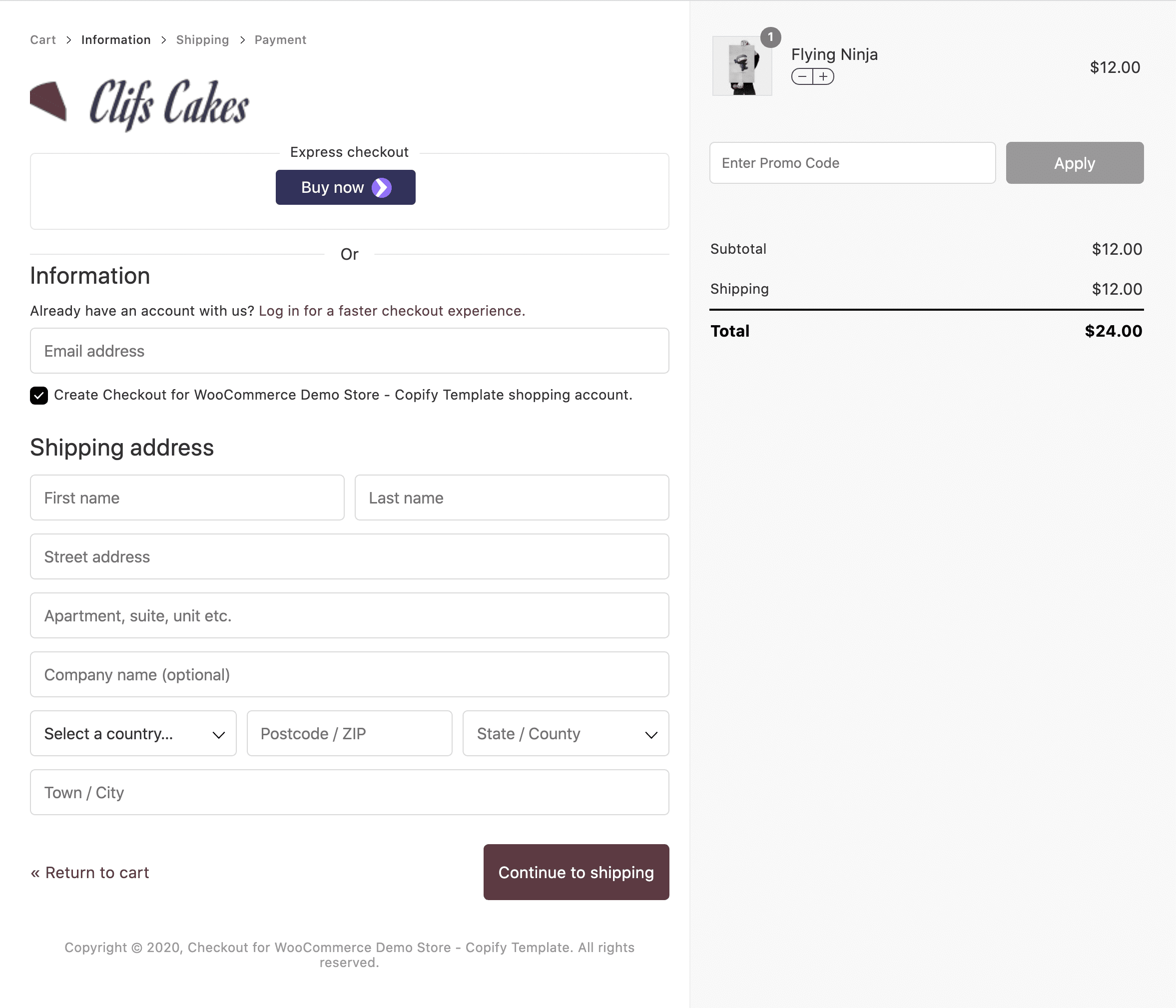Viewport: 1176px width, 1008px height.
Task: Focus the Enter Promo Code field
Action: tap(852, 163)
